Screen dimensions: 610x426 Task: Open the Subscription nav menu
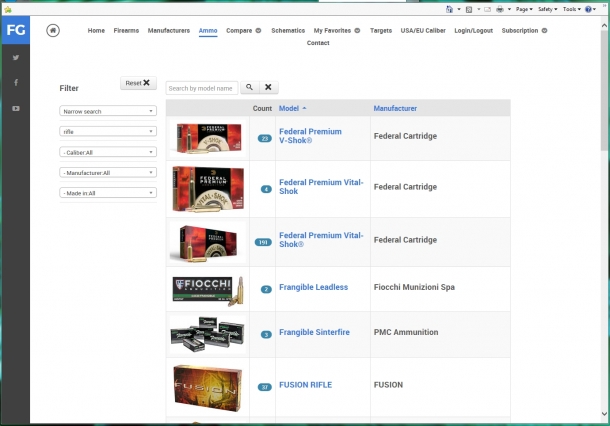524,30
